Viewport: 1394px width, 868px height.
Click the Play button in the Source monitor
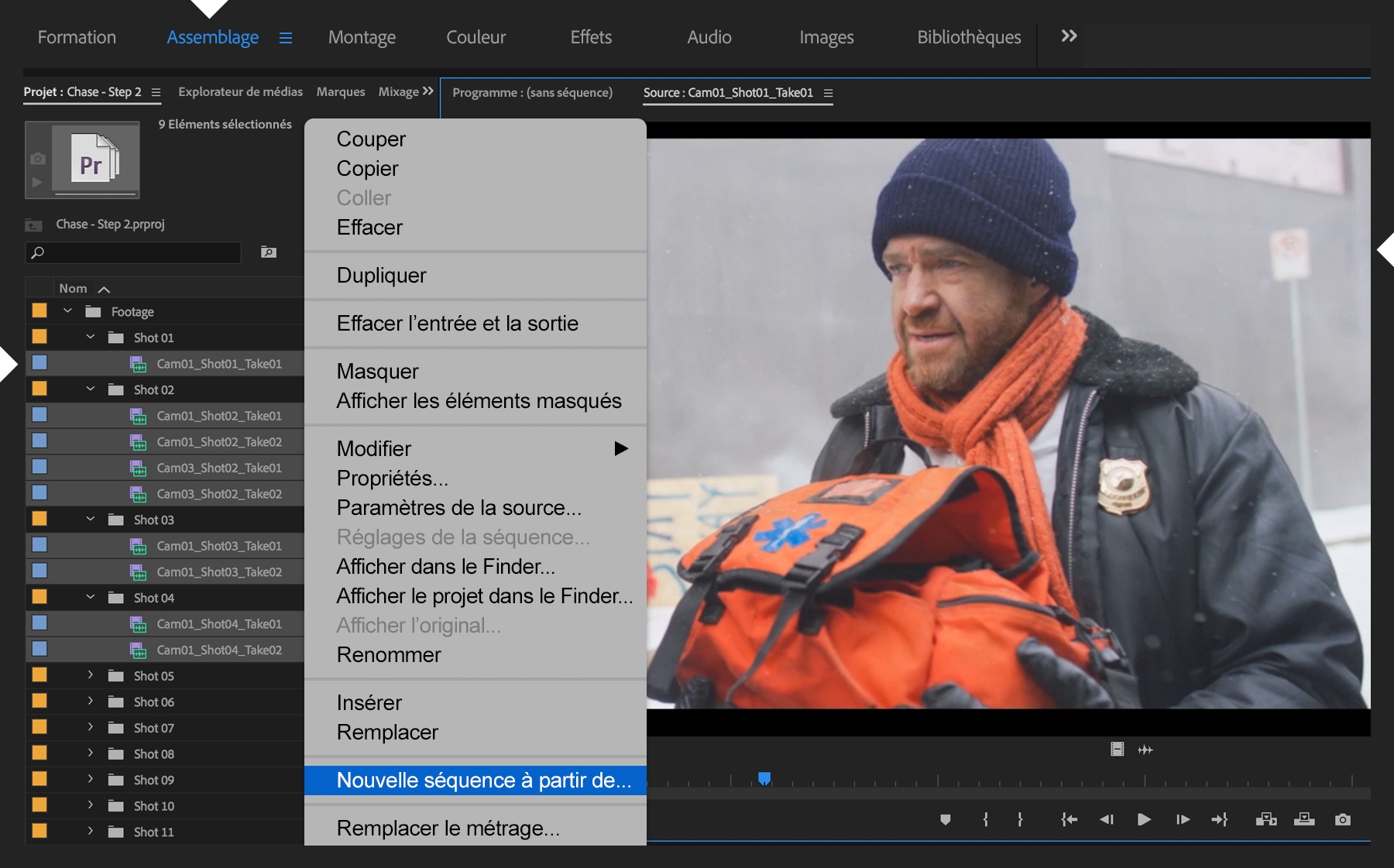[1144, 819]
